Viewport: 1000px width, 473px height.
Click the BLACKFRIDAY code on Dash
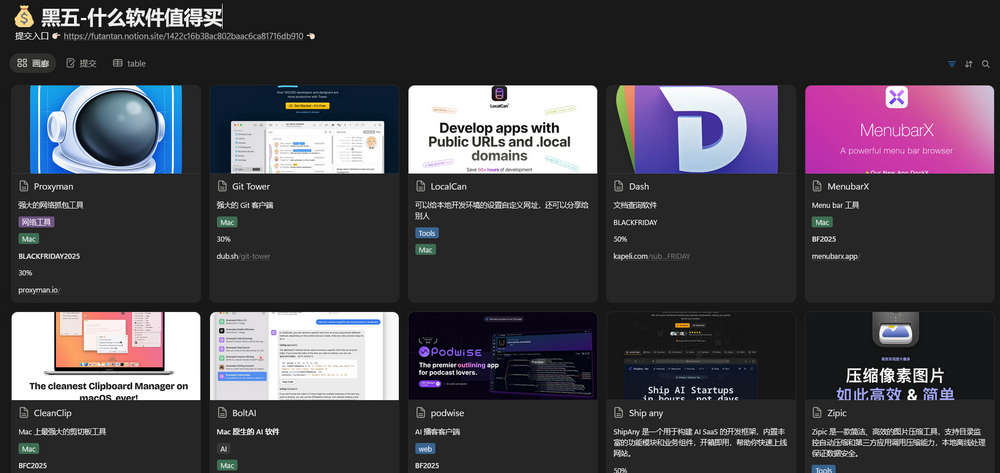pyautogui.click(x=635, y=222)
